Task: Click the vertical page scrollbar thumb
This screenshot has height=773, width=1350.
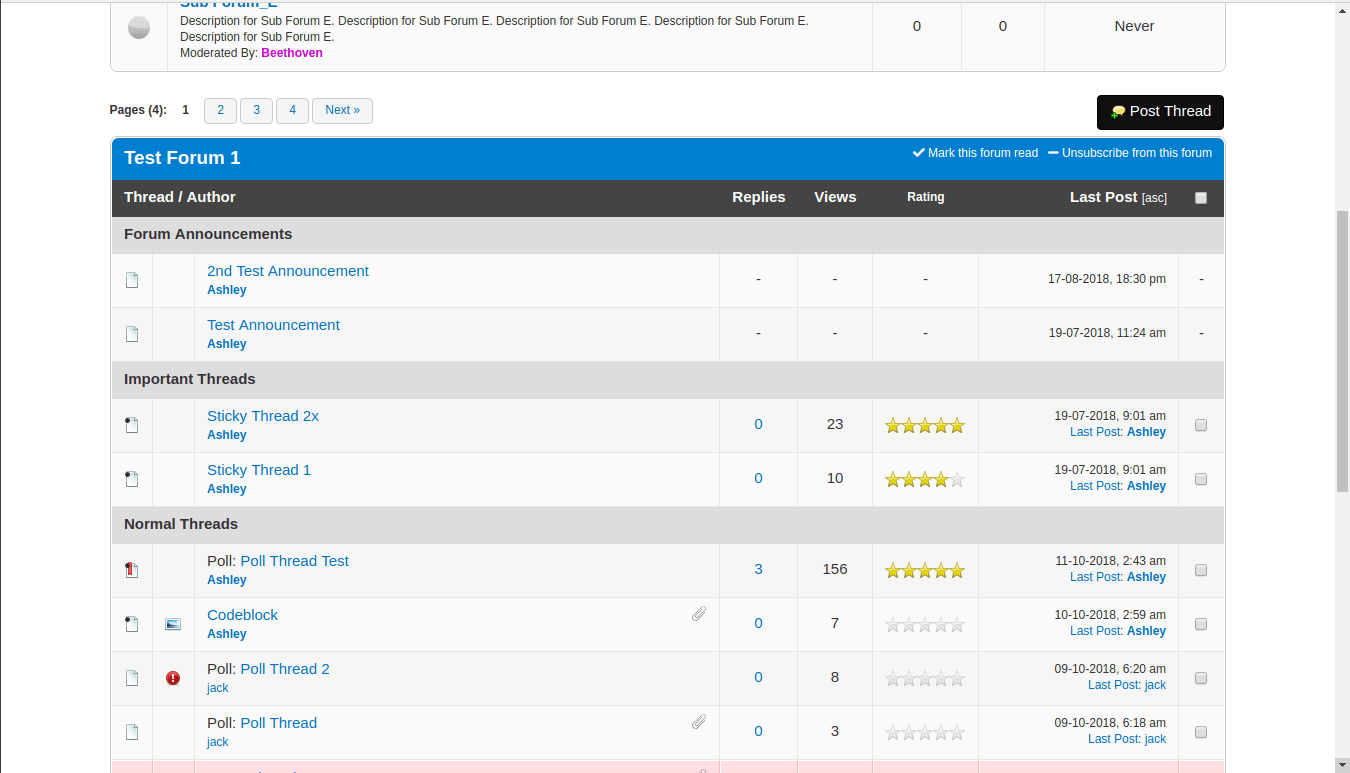Action: click(x=1342, y=350)
